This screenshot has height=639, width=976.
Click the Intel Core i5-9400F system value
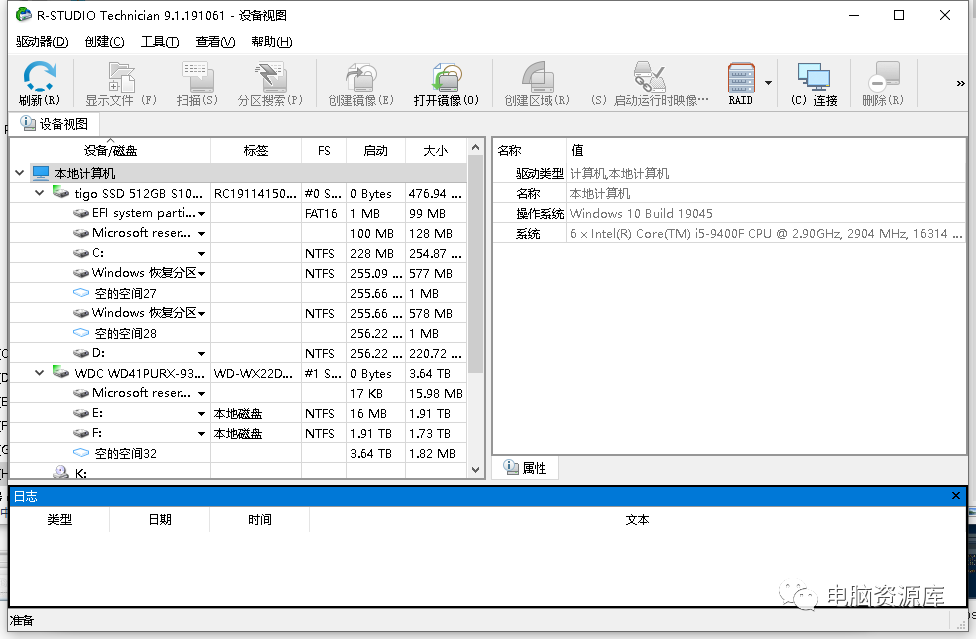coord(766,233)
